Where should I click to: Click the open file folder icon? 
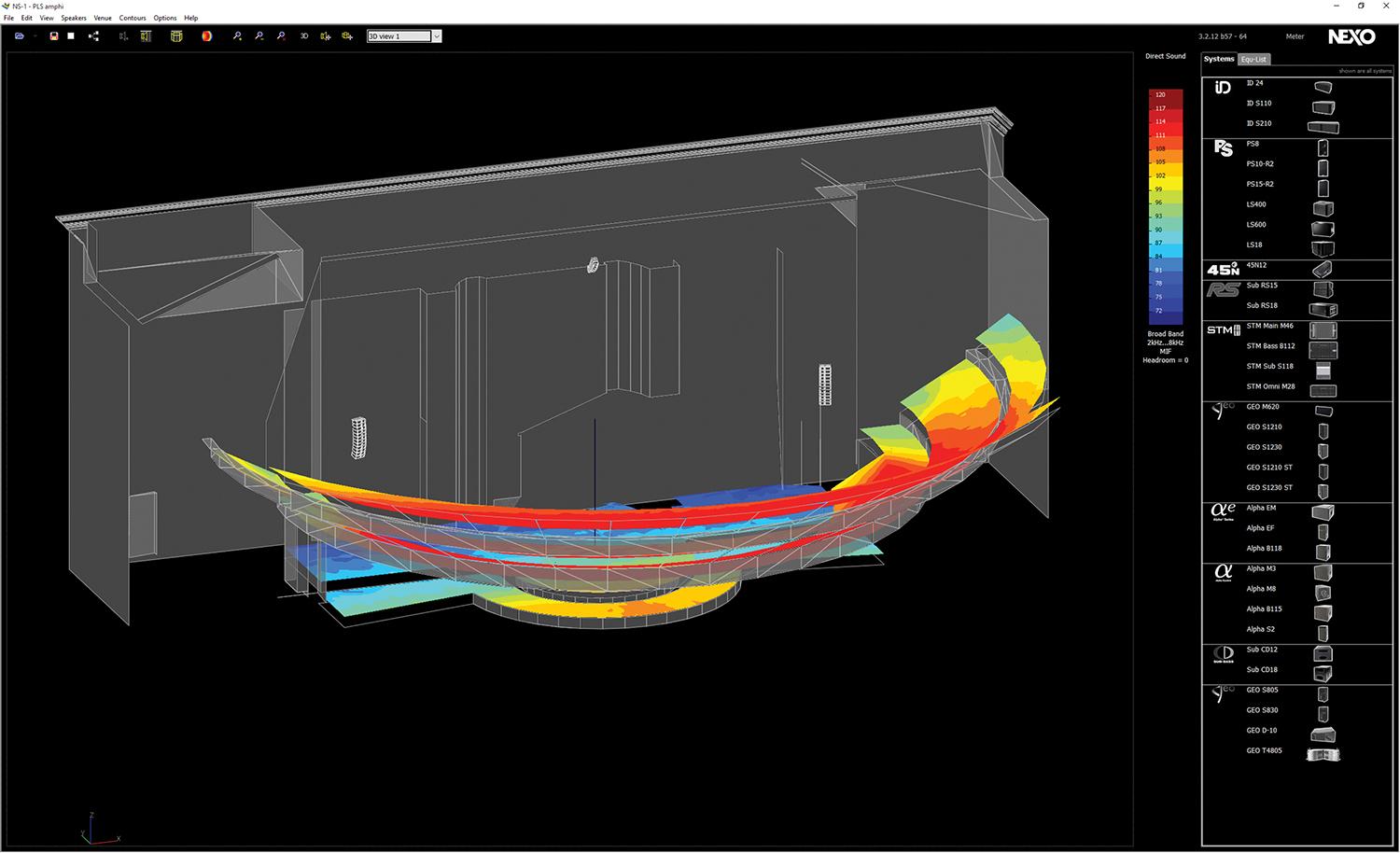19,36
